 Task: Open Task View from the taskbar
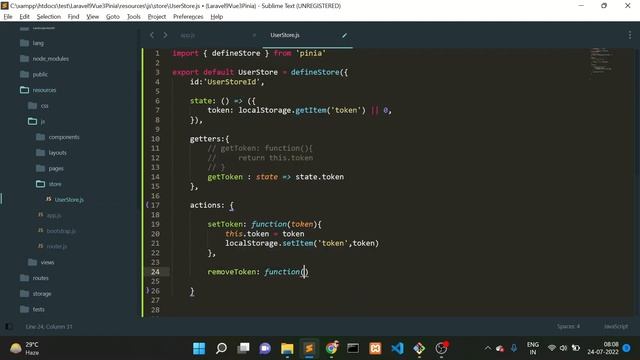[x=243, y=348]
